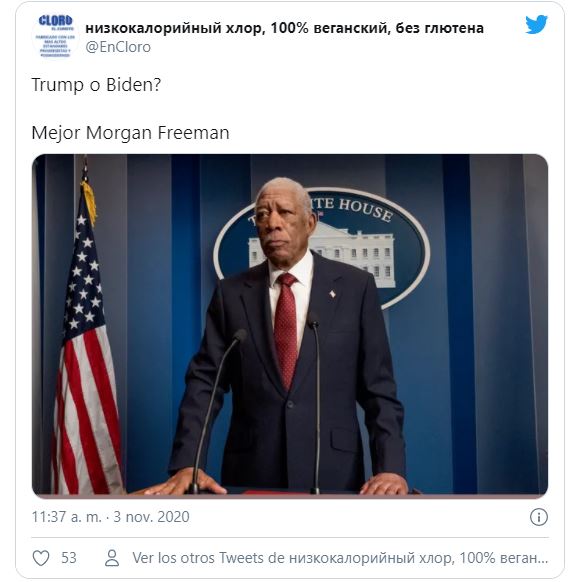
Task: Click the "без глютена" part of the name
Action: pyautogui.click(x=440, y=28)
